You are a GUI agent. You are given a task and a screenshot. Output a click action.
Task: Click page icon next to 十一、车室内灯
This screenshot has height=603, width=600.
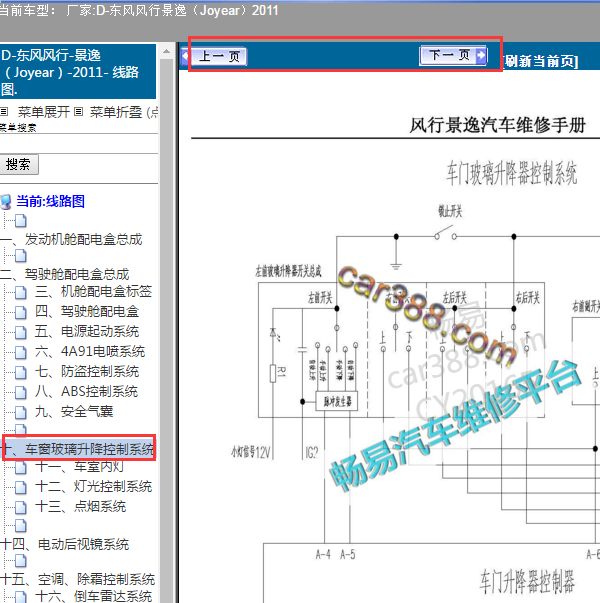(21, 468)
